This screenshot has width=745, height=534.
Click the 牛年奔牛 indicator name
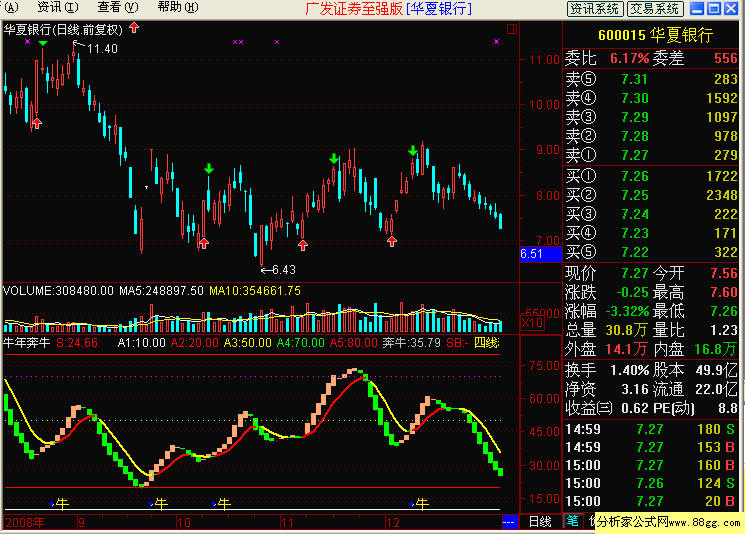[27, 343]
